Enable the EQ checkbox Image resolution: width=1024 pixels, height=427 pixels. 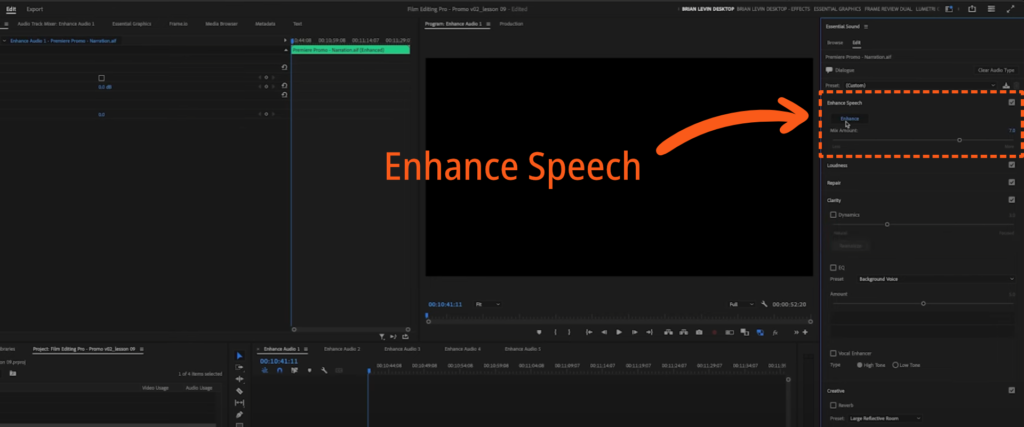(x=833, y=268)
